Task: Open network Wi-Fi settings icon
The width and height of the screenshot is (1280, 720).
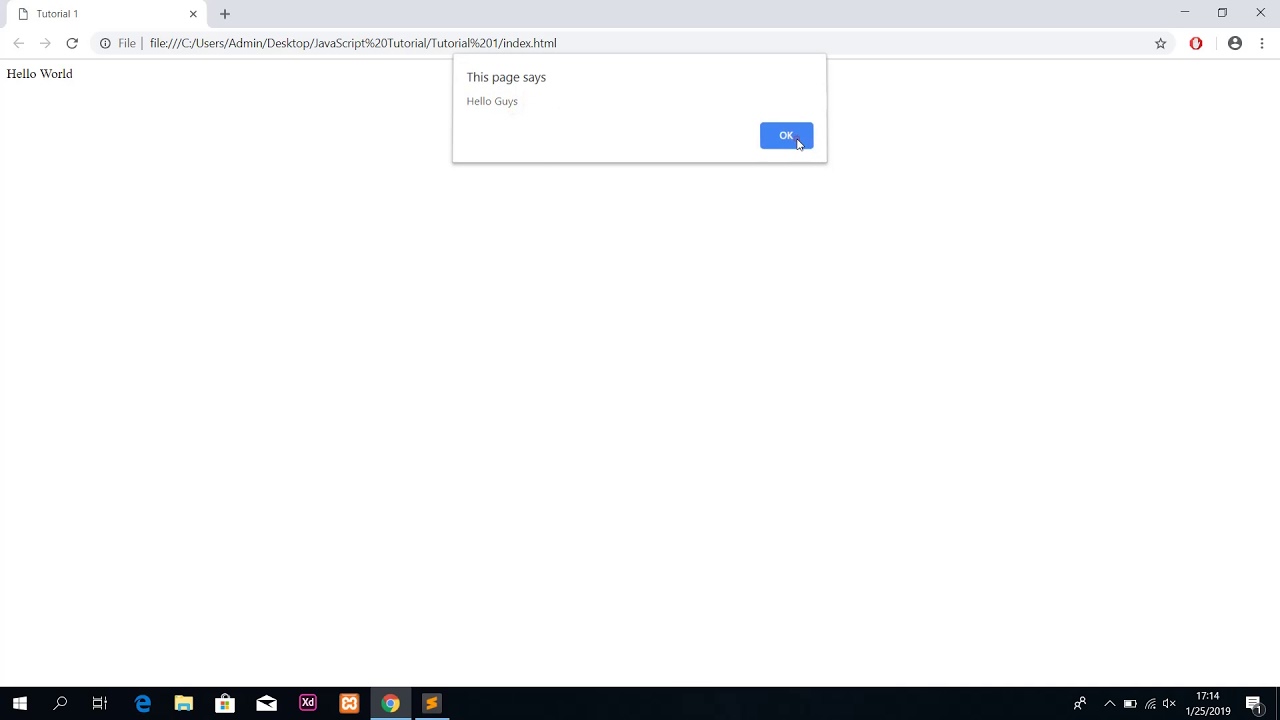Action: click(x=1150, y=704)
